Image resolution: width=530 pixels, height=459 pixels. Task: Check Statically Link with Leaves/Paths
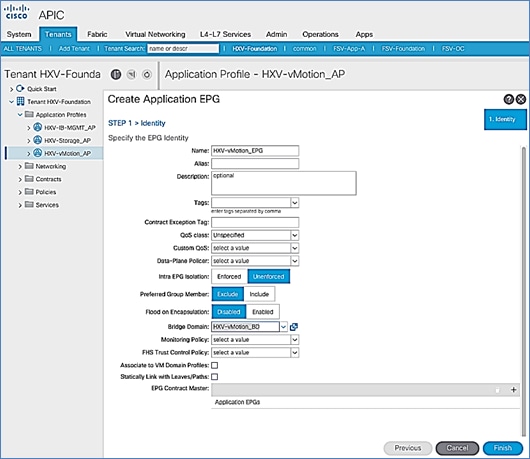click(215, 377)
